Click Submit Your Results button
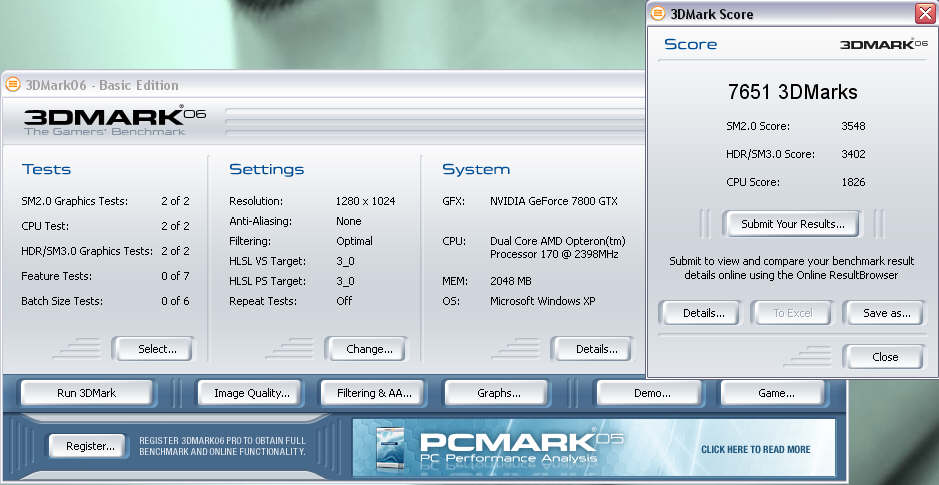Viewport: 939px width, 485px height. (792, 224)
